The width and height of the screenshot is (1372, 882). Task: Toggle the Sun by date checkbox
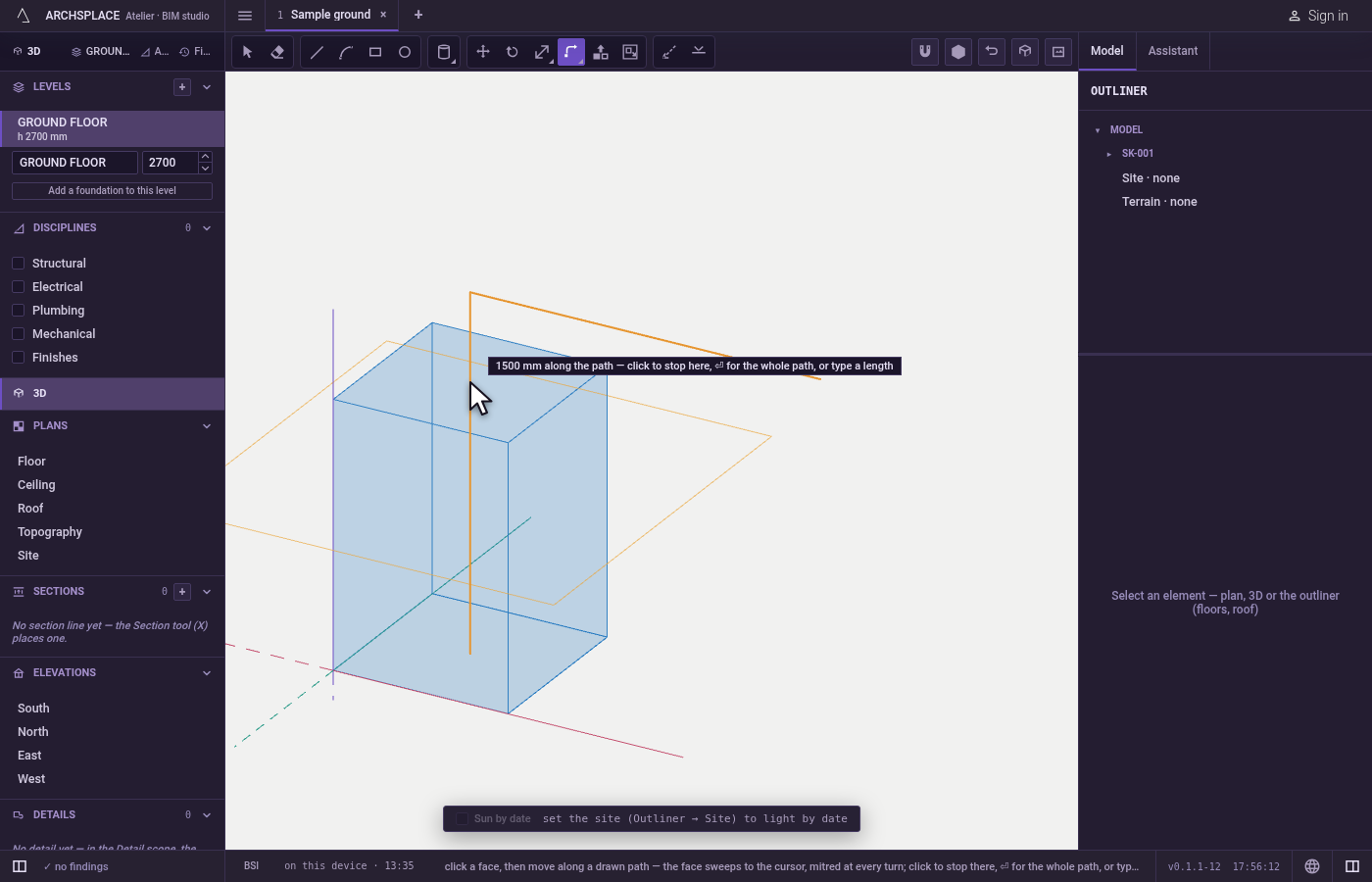coord(463,819)
